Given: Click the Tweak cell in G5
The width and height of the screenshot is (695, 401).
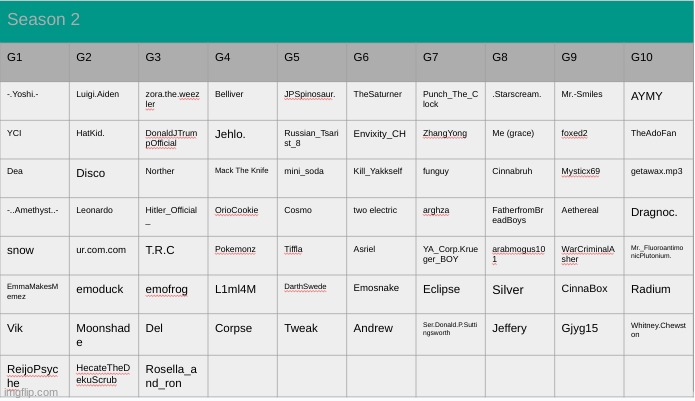Looking at the screenshot, I should click(312, 335).
